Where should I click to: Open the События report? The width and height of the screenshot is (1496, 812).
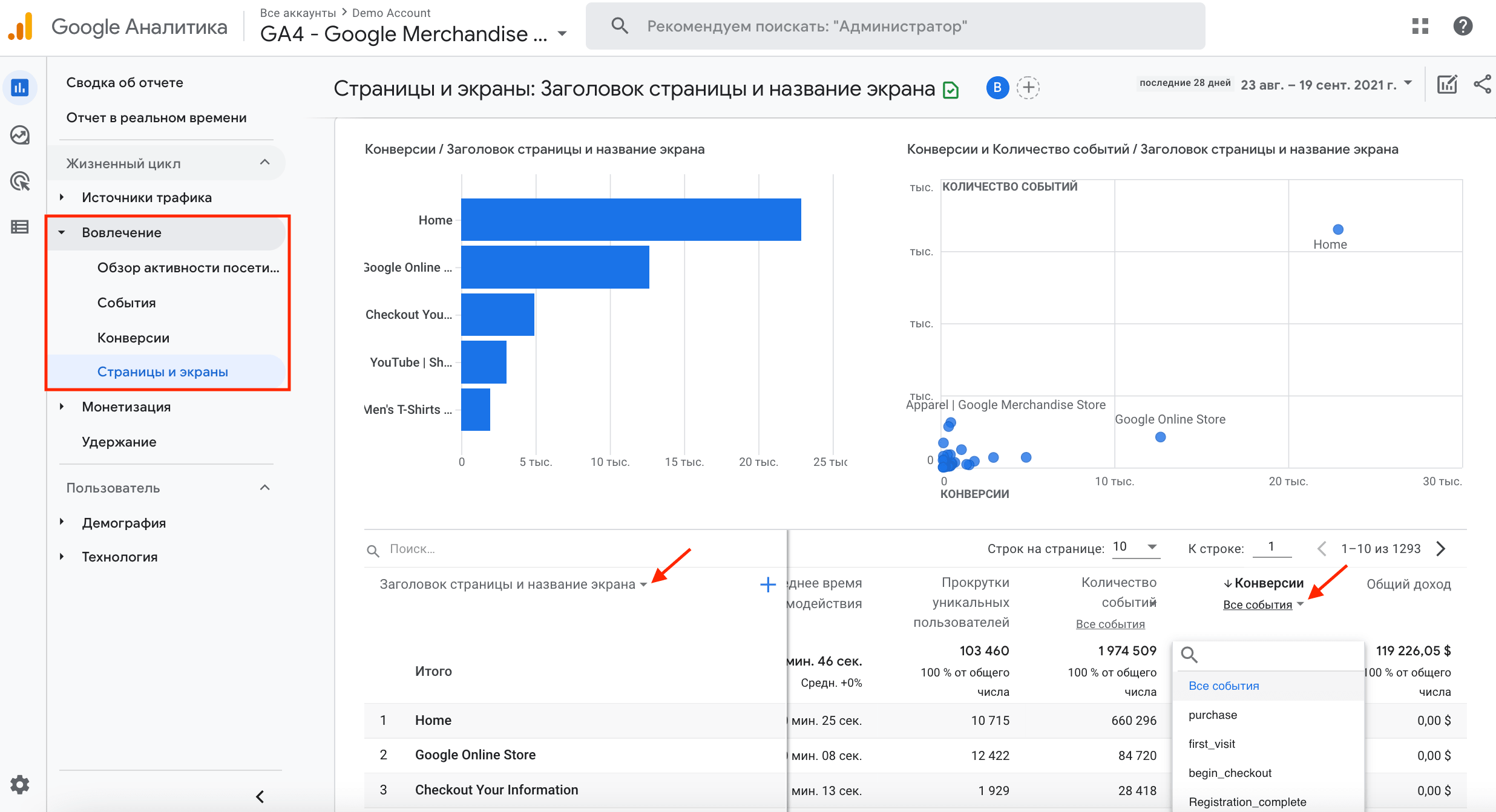tap(126, 303)
